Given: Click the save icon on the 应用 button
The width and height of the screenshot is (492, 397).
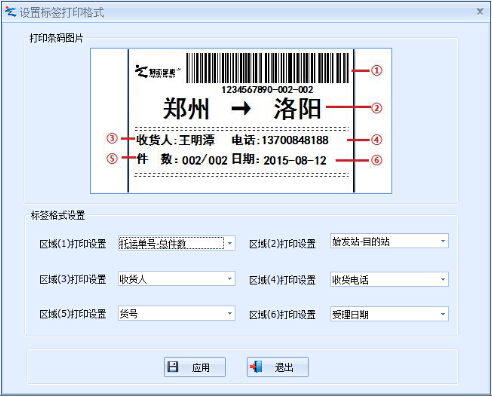Looking at the screenshot, I should coord(173,367).
